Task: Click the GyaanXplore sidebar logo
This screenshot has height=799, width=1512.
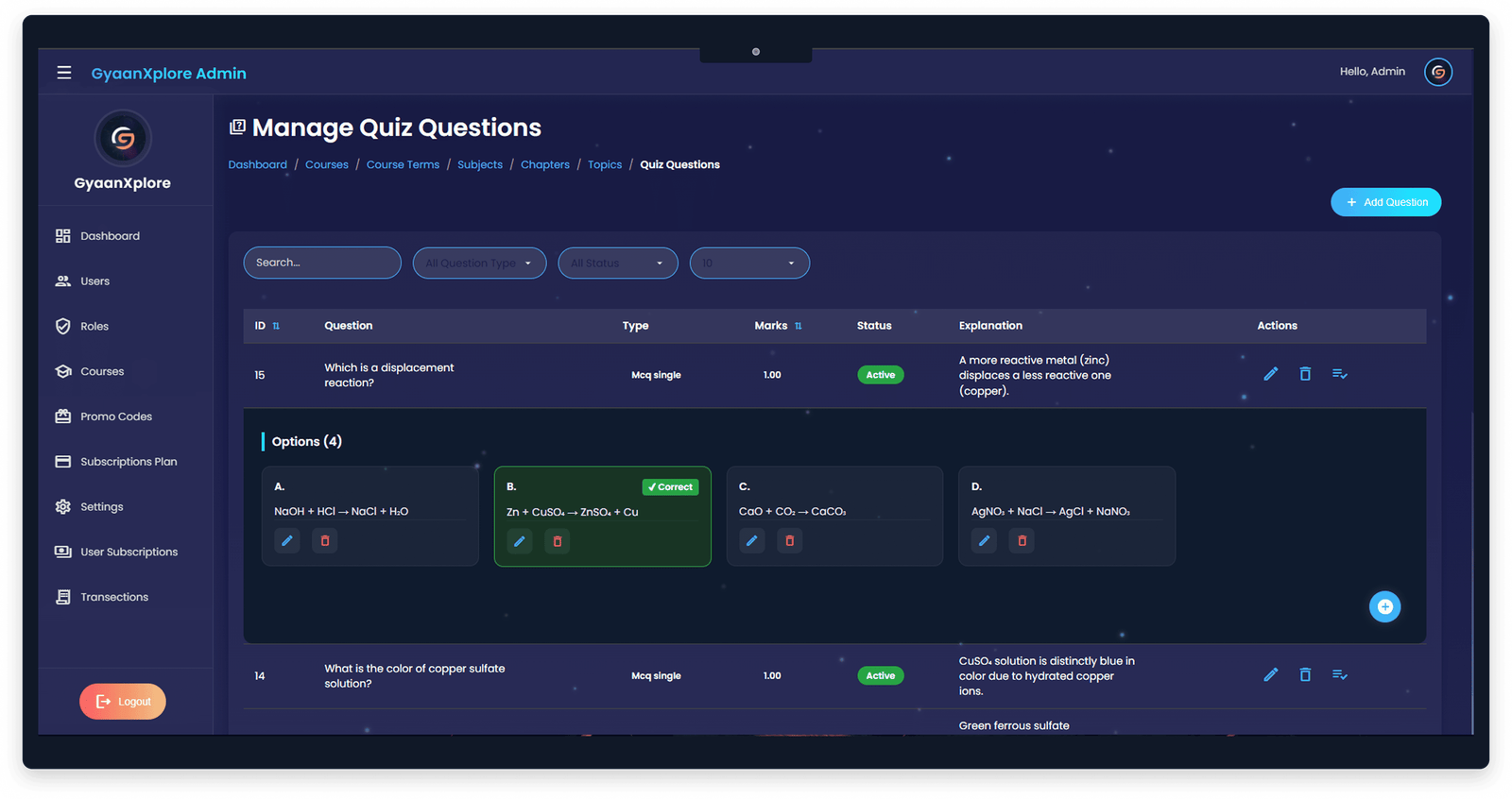Action: pyautogui.click(x=123, y=139)
